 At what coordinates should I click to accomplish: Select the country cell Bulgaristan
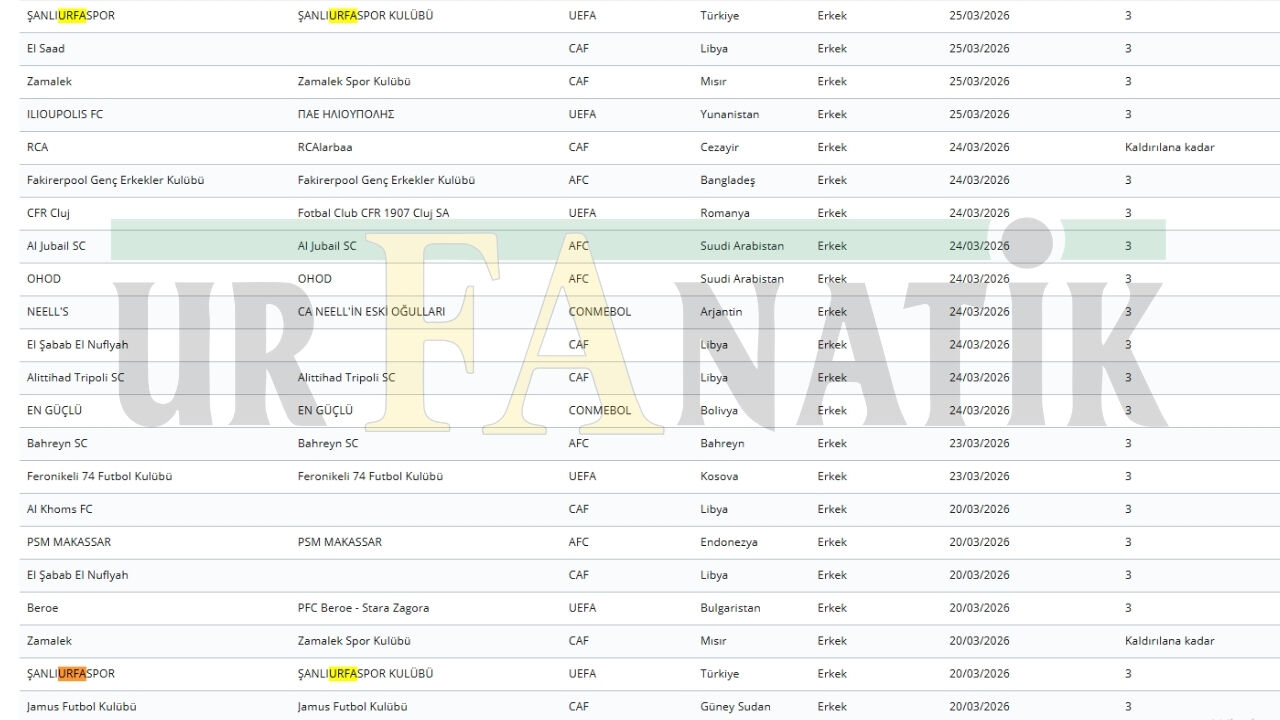(x=732, y=608)
